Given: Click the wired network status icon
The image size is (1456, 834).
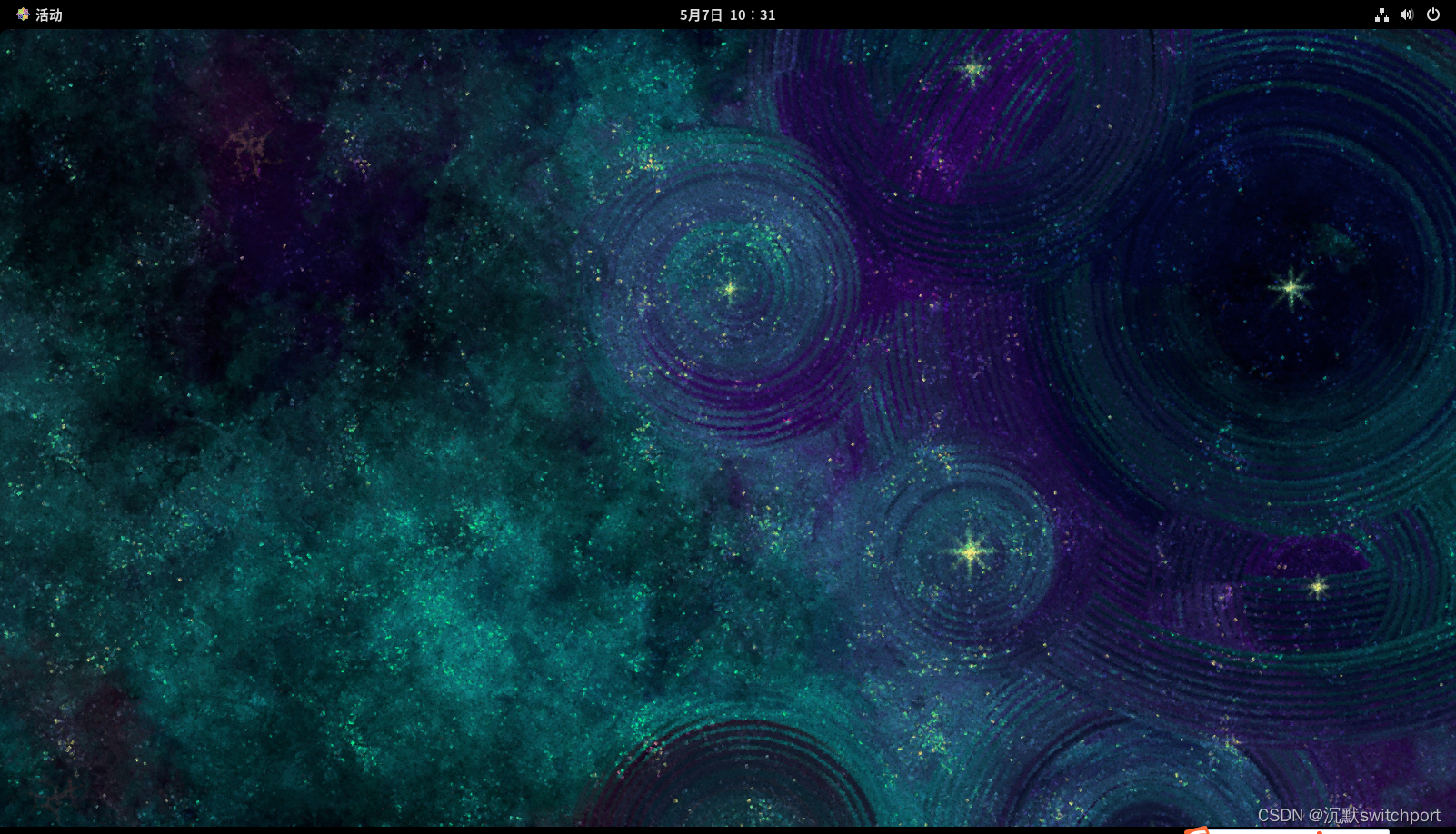Looking at the screenshot, I should tap(1381, 15).
